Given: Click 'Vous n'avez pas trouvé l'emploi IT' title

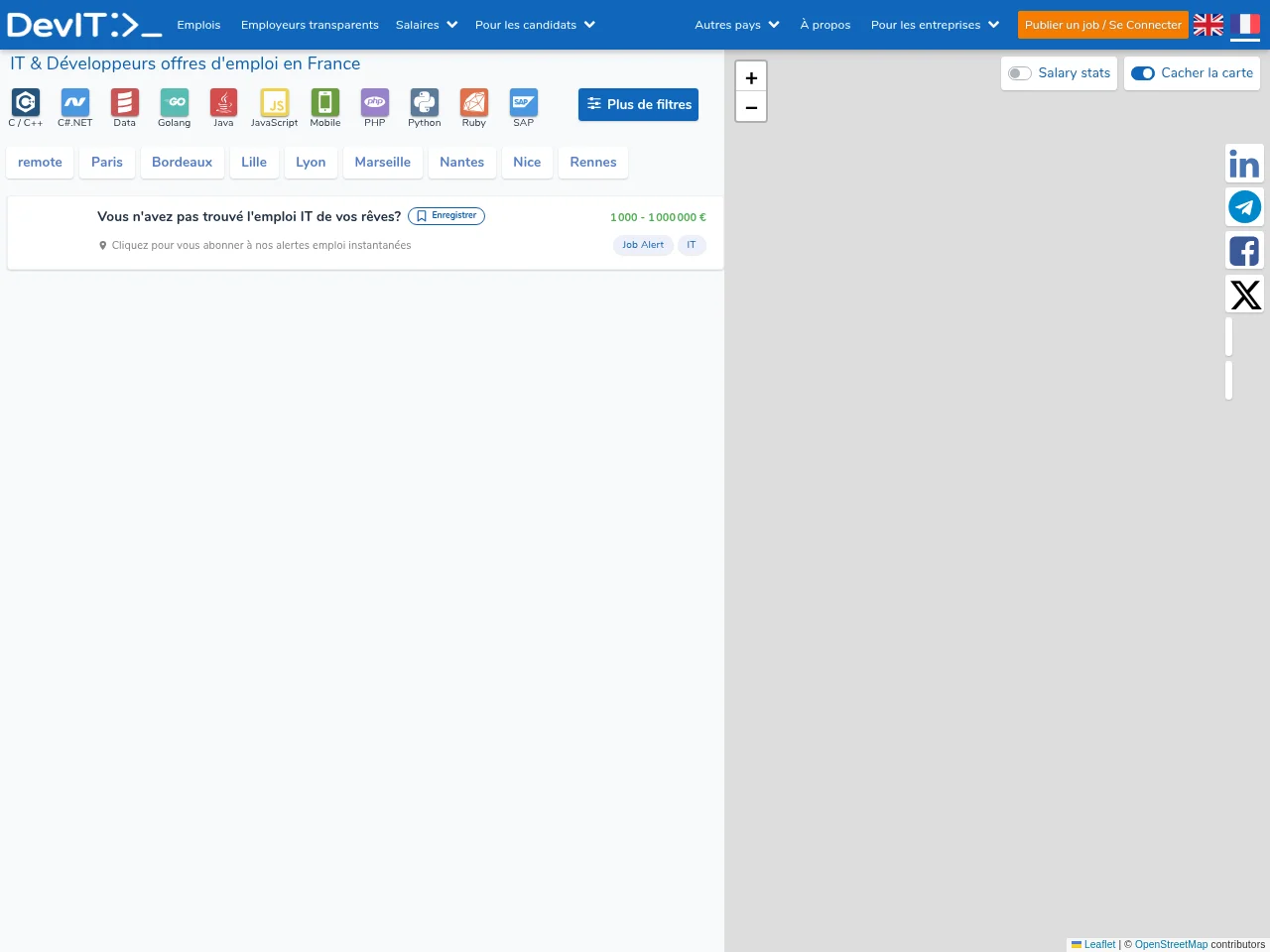Looking at the screenshot, I should [249, 216].
